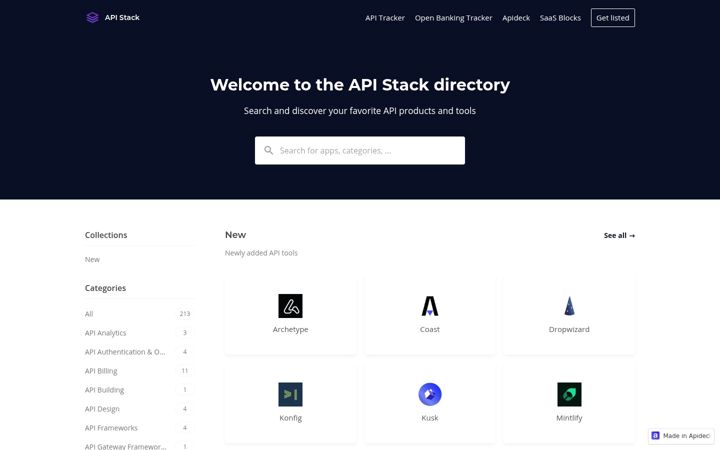
Task: Click the search magnifier icon
Action: tap(269, 150)
